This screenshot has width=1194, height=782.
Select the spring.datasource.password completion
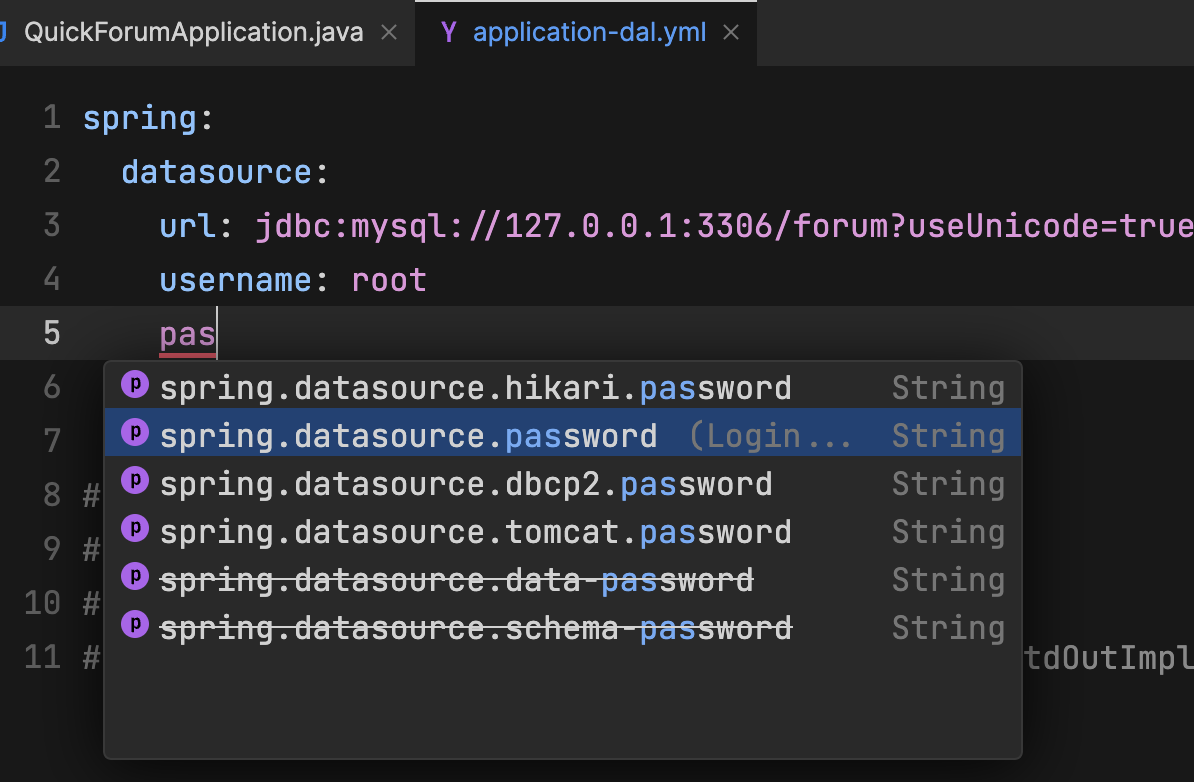click(x=450, y=435)
